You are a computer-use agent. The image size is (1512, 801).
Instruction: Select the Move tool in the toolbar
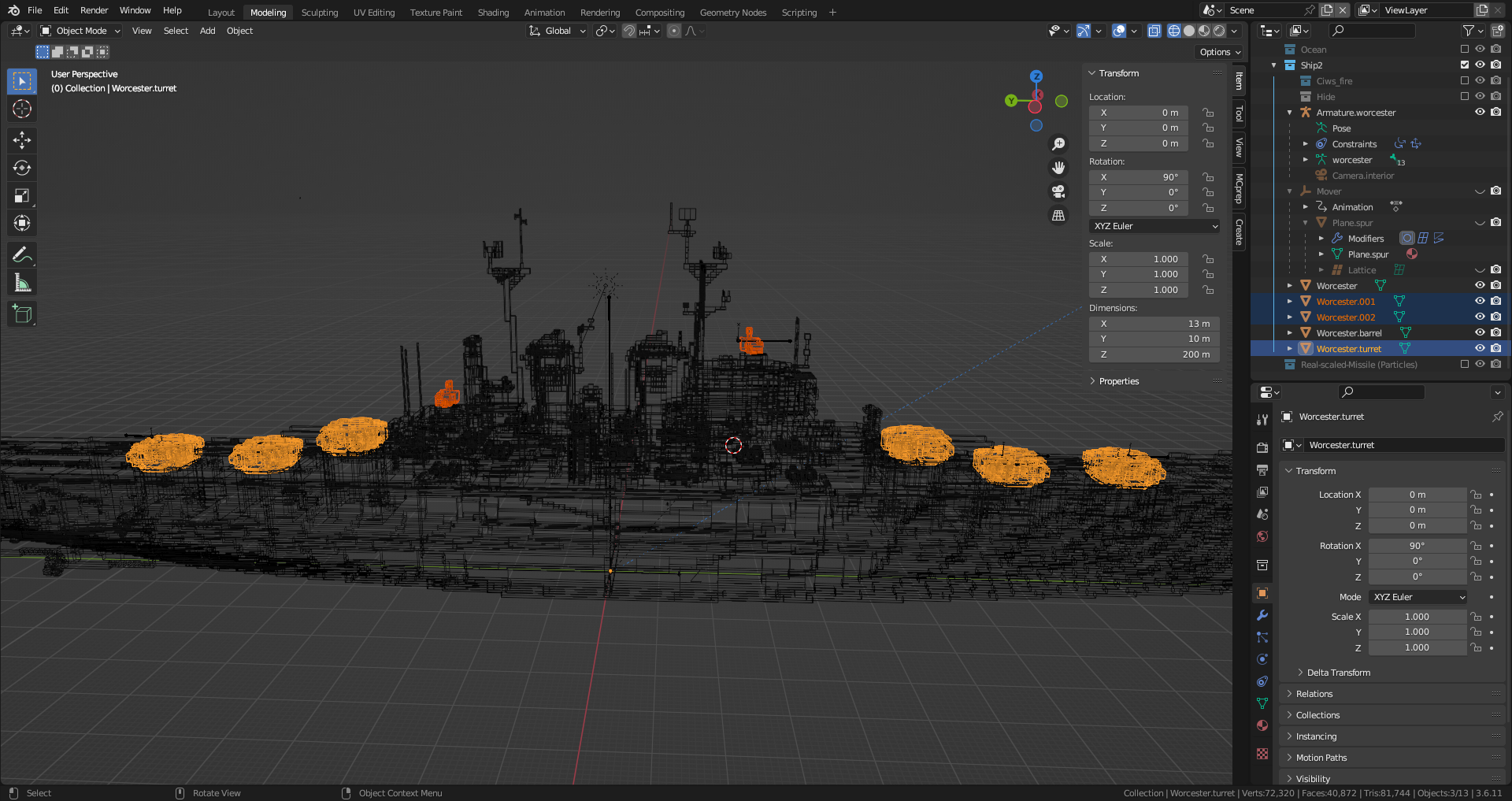point(22,140)
